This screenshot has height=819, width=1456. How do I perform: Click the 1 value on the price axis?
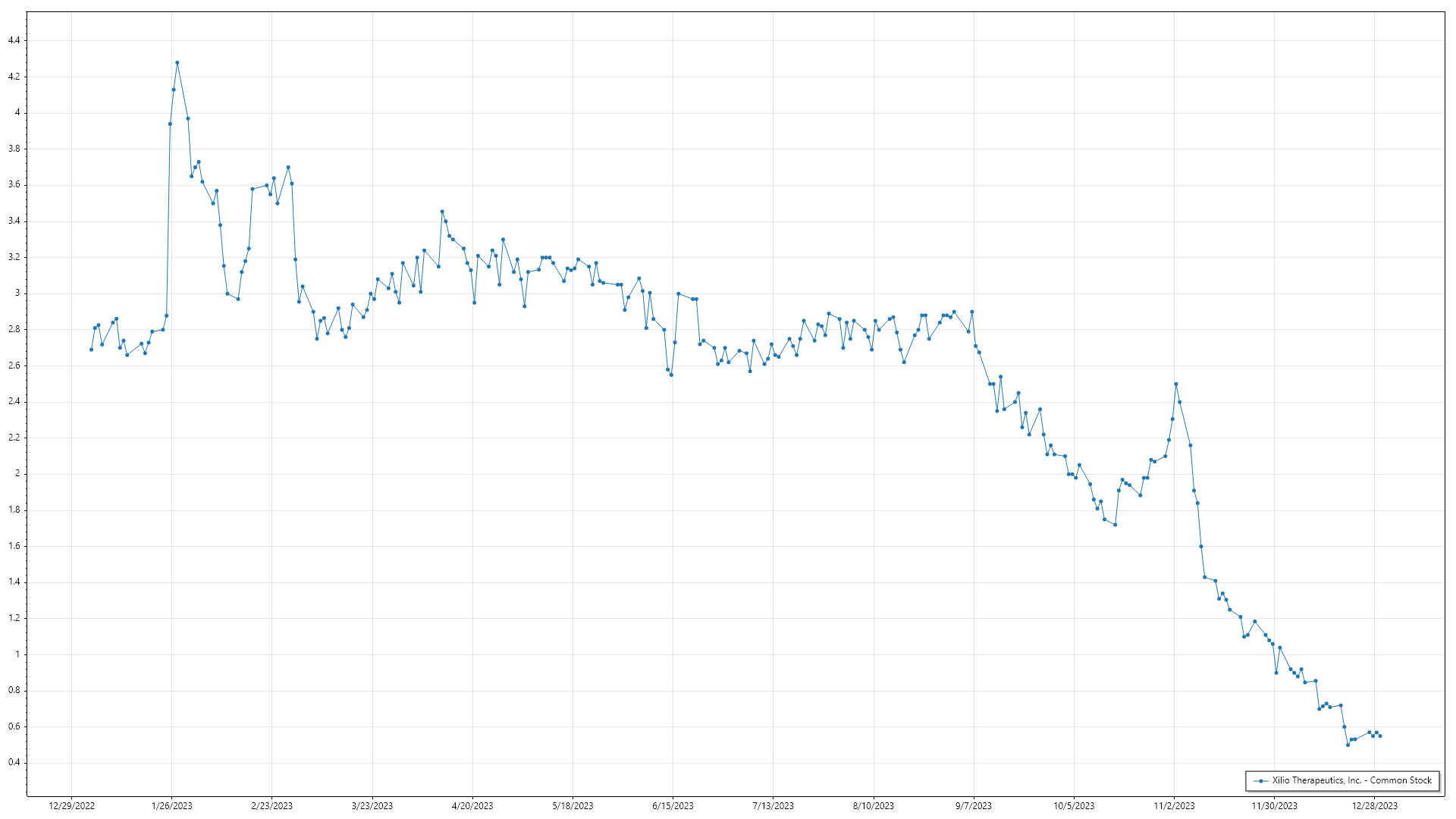click(17, 654)
